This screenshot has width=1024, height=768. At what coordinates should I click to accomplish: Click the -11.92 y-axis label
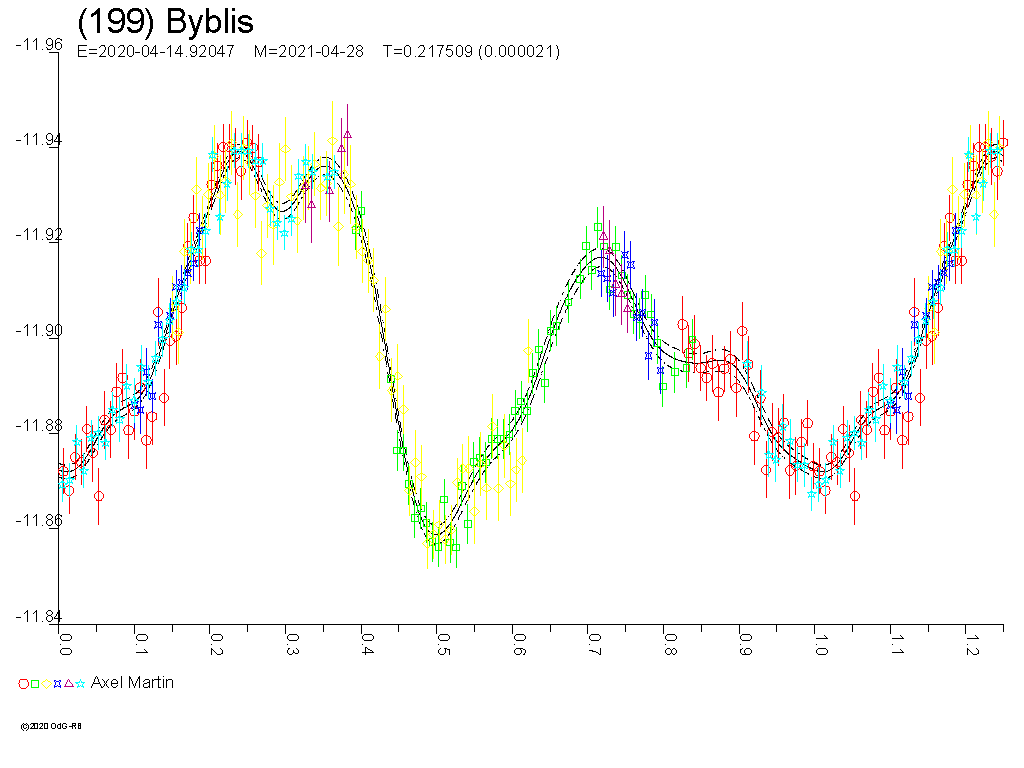coord(38,235)
